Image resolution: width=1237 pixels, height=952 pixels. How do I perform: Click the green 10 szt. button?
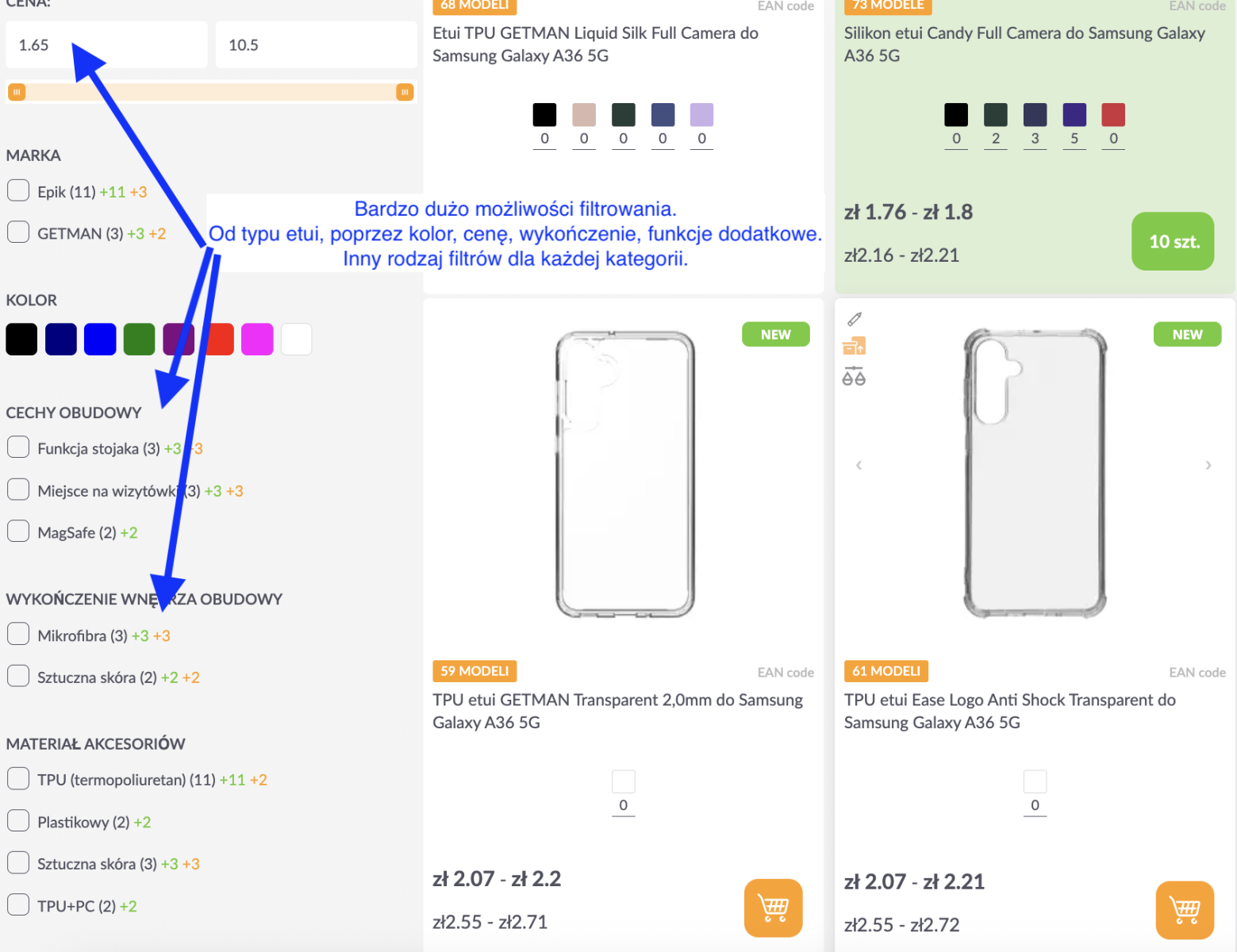pyautogui.click(x=1172, y=241)
